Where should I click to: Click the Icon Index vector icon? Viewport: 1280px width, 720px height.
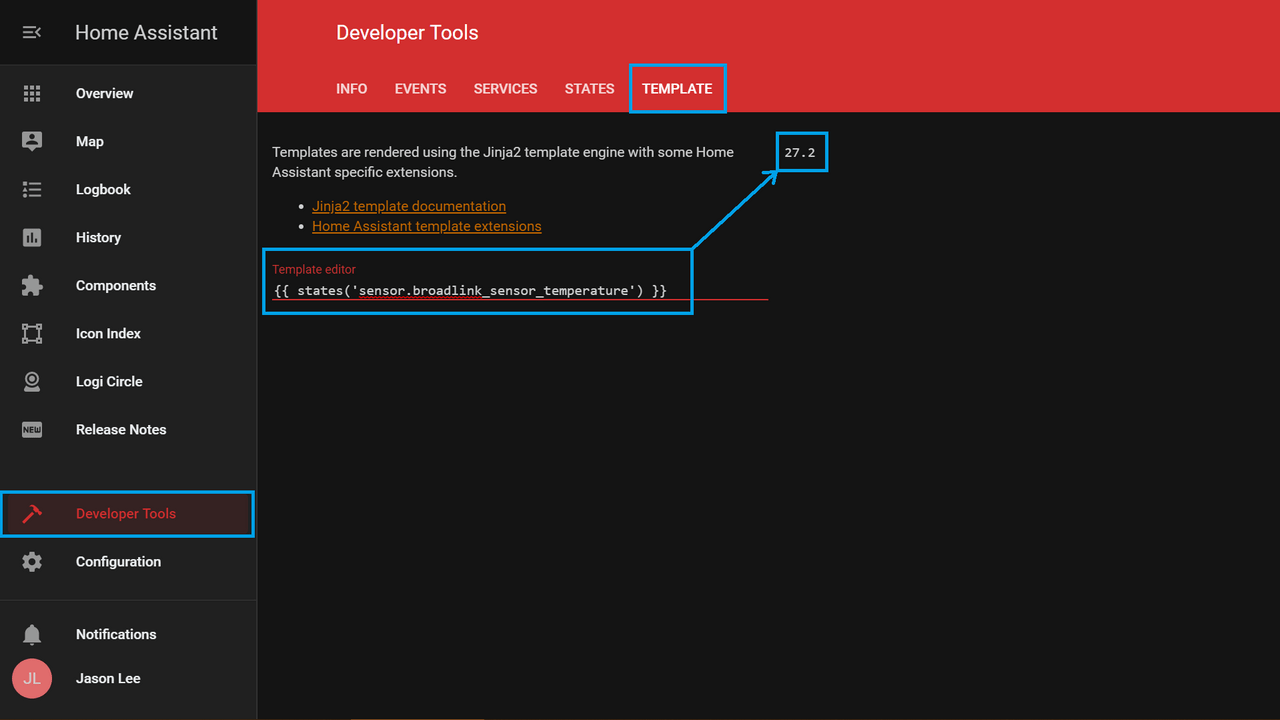coord(32,333)
